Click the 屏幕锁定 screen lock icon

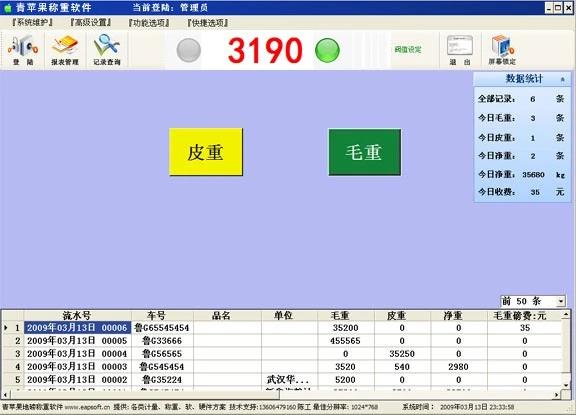pyautogui.click(x=502, y=50)
